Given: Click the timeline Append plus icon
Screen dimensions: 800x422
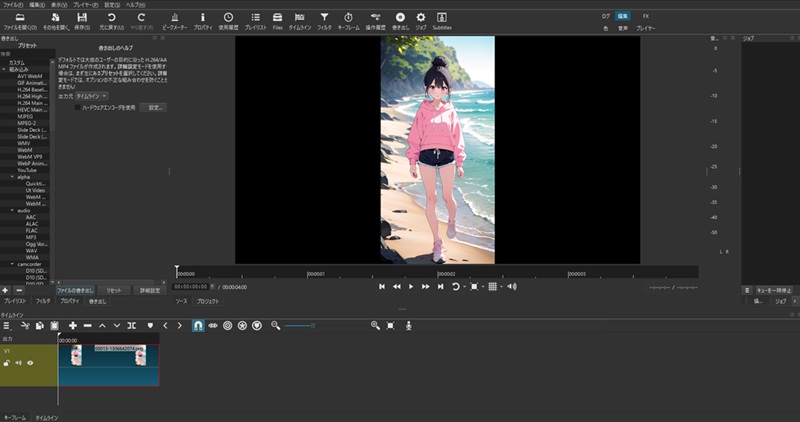Looking at the screenshot, I should (72, 326).
